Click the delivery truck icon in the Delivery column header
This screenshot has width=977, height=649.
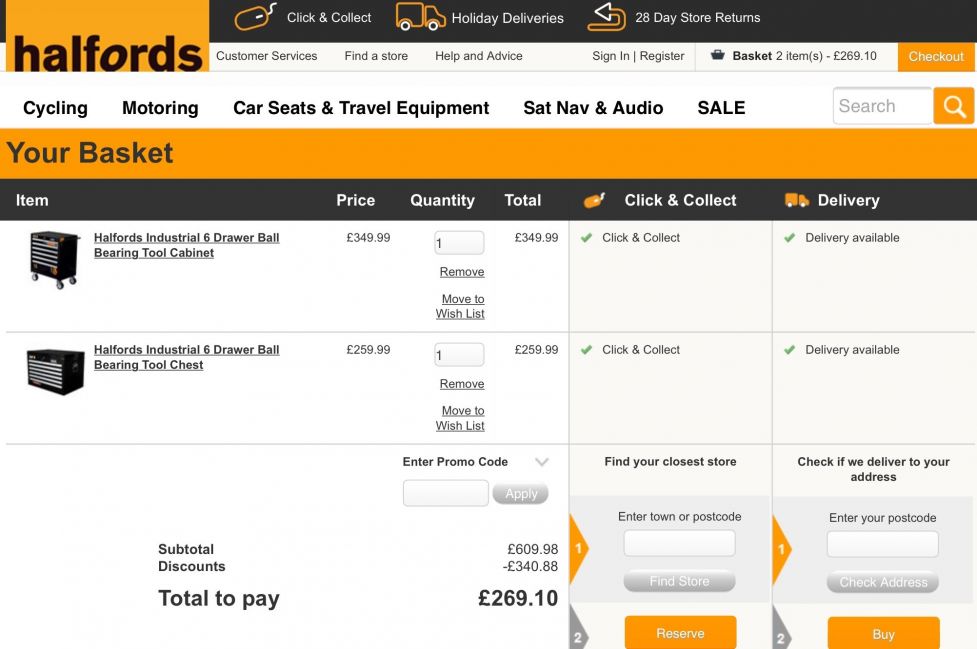(x=796, y=201)
